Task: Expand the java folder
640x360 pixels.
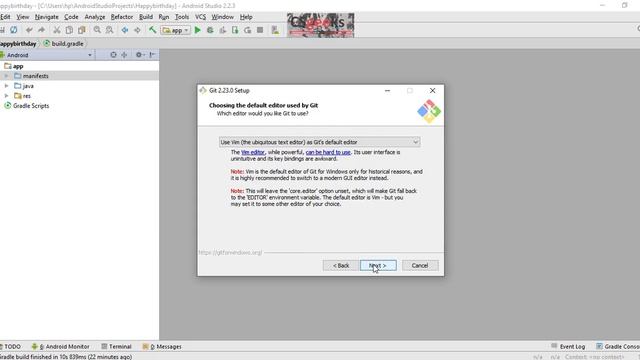Action: tap(7, 86)
